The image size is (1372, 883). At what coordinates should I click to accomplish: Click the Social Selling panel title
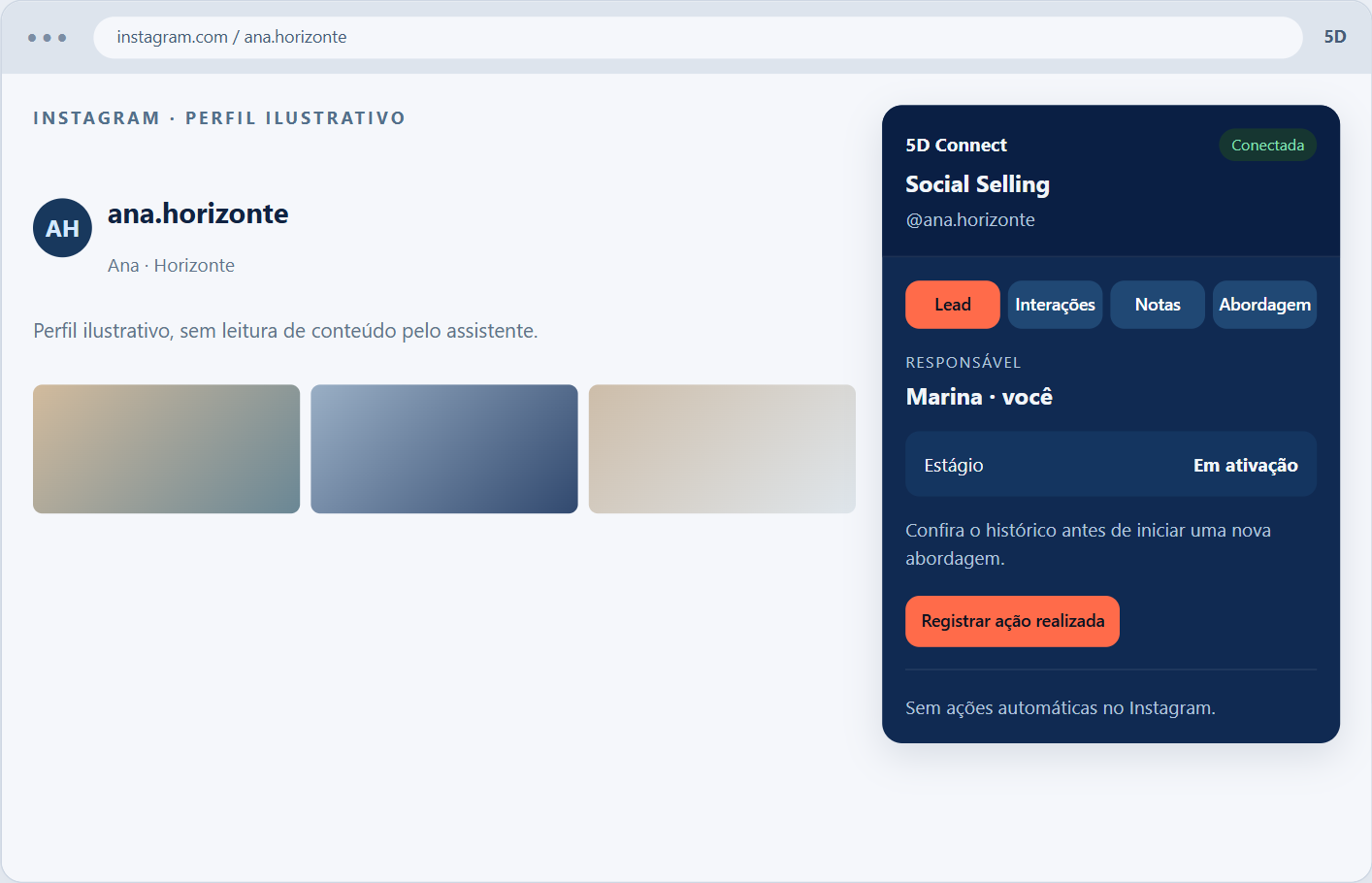[978, 184]
